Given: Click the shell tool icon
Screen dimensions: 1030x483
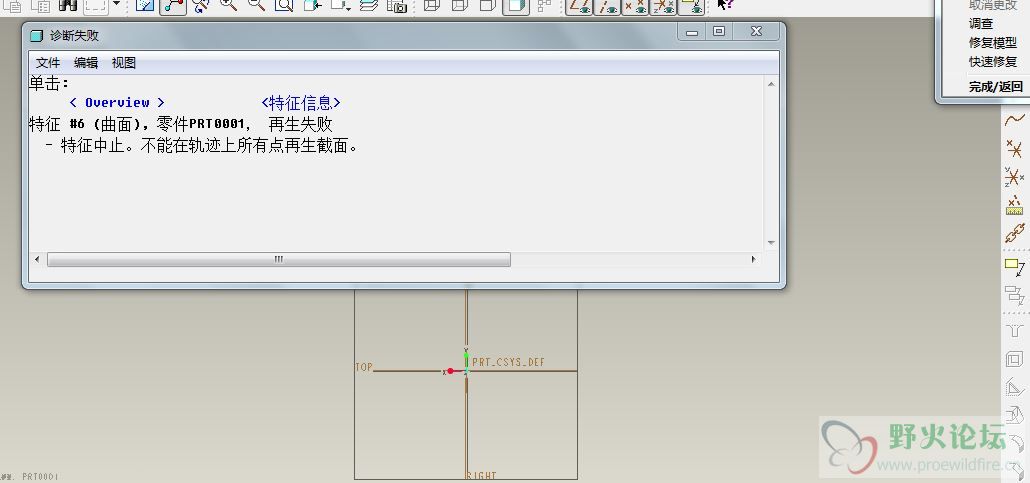Looking at the screenshot, I should pyautogui.click(x=1014, y=359).
